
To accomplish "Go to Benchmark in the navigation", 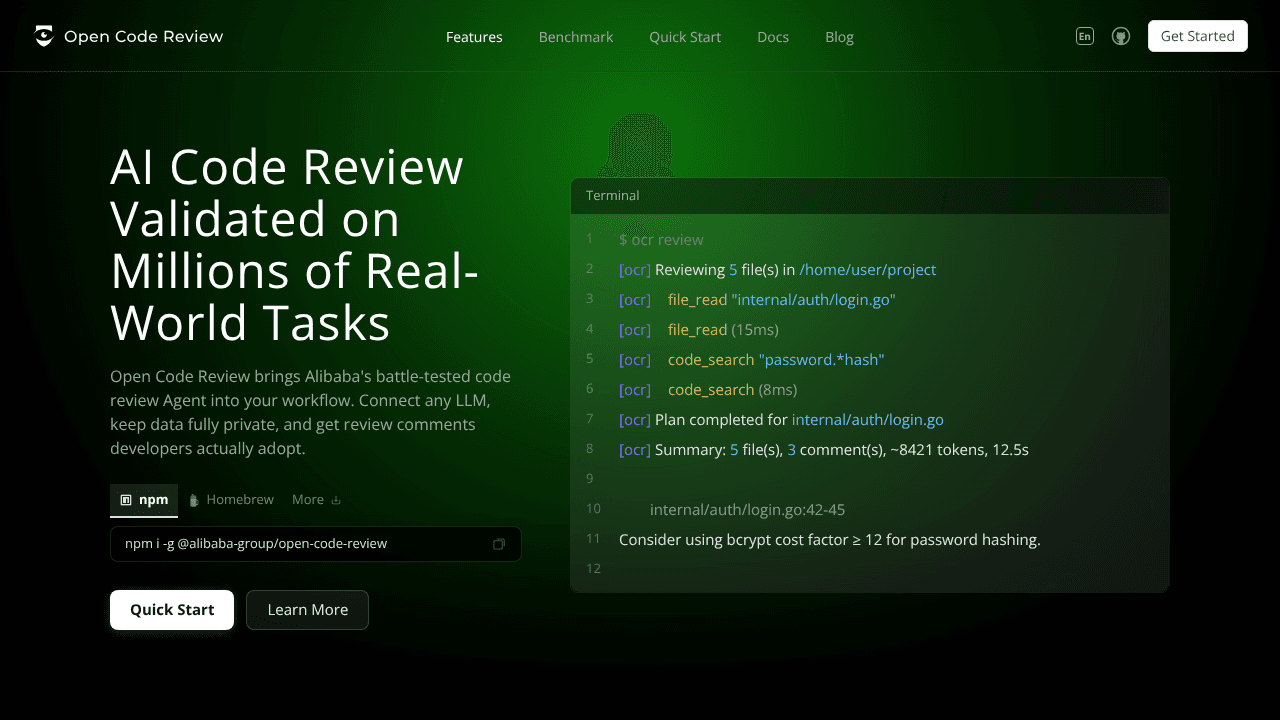I will [576, 37].
